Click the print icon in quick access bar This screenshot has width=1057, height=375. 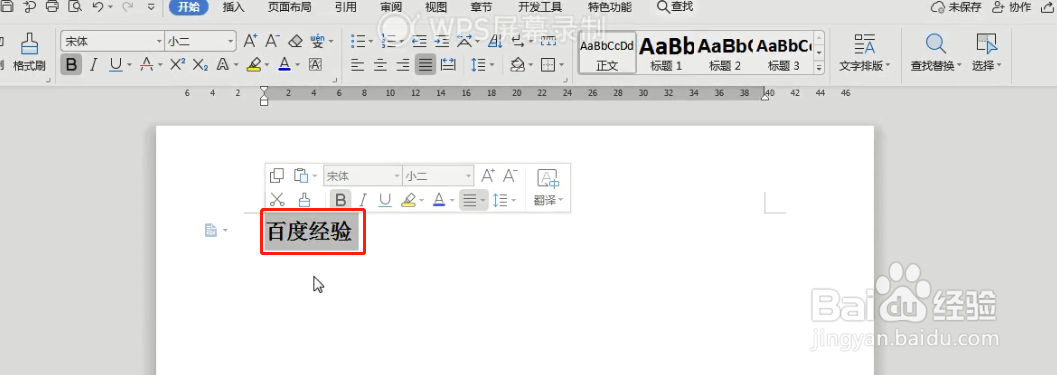[52, 7]
